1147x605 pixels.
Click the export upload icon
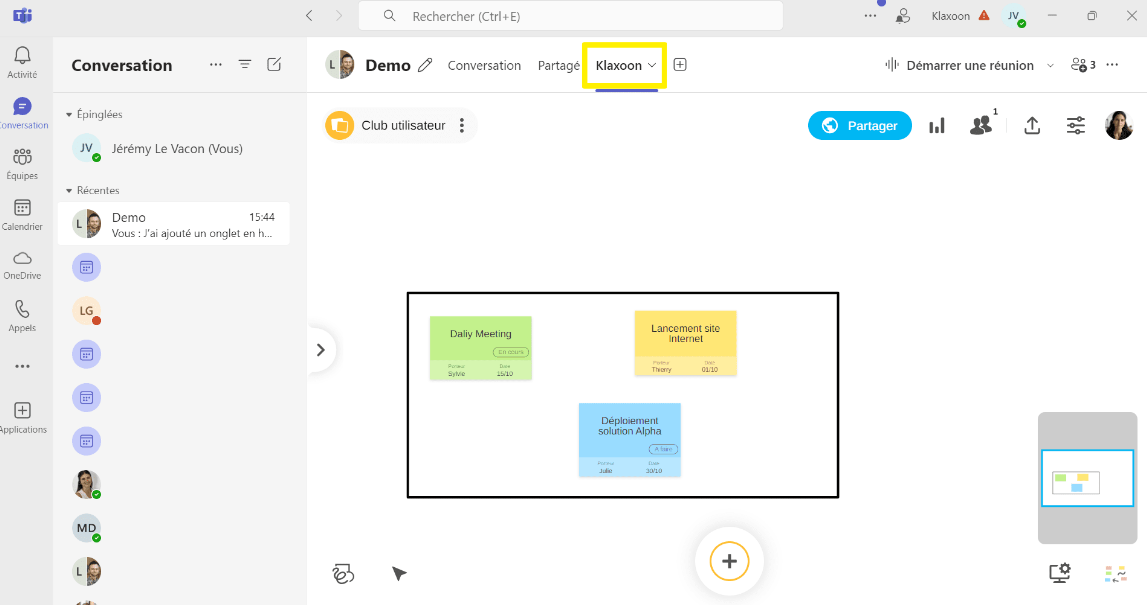click(1033, 126)
